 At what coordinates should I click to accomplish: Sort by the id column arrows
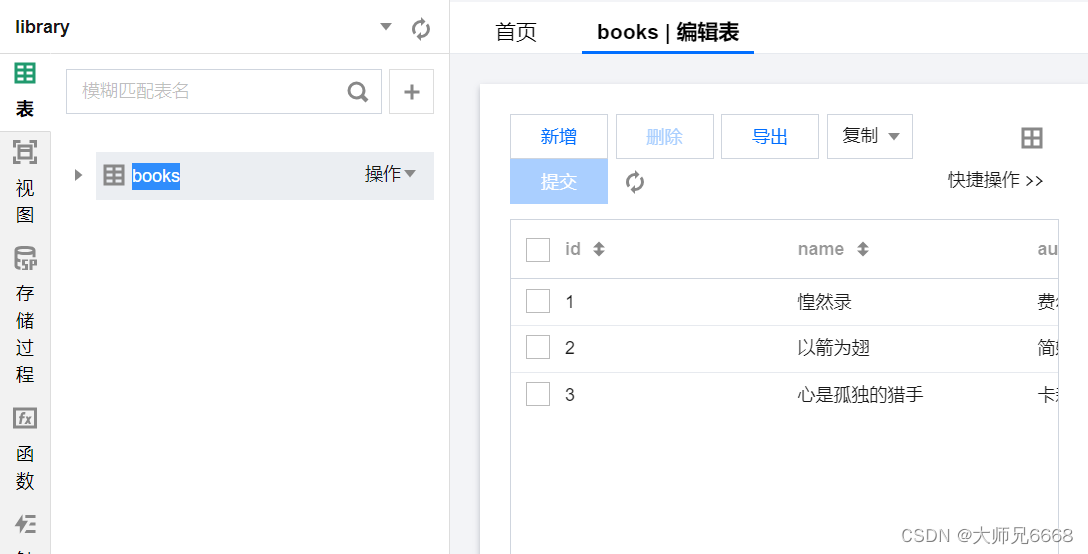pyautogui.click(x=599, y=249)
